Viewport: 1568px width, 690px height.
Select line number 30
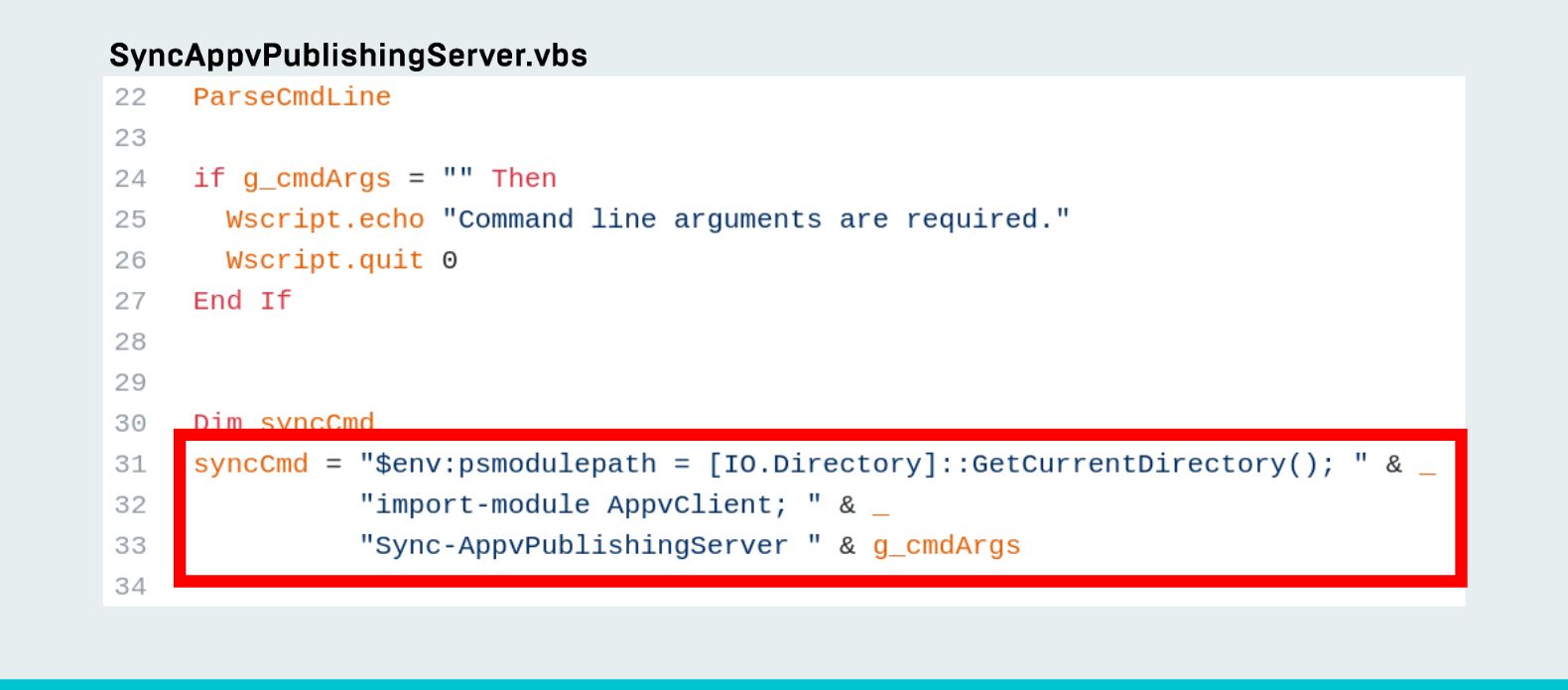(x=130, y=423)
